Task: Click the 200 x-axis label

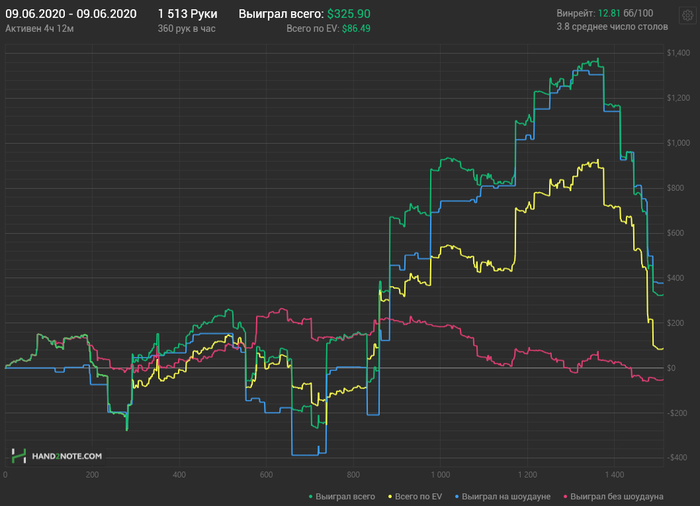Action: (92, 474)
